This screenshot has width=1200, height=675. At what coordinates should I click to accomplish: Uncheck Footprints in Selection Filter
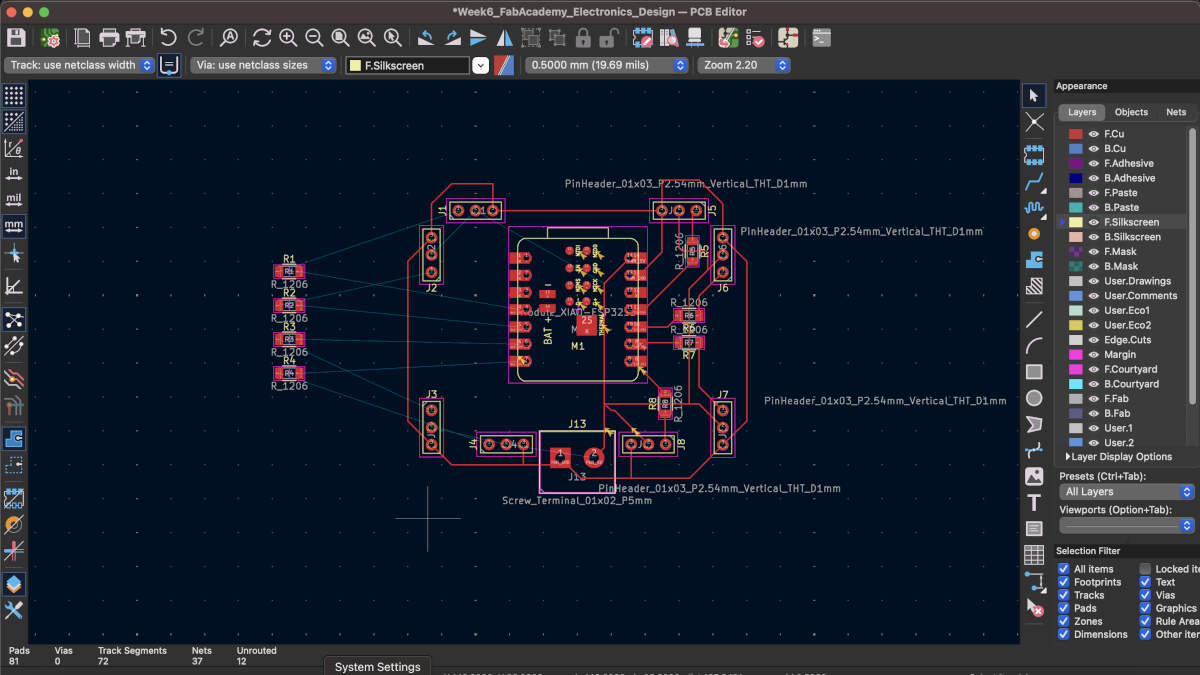(x=1064, y=582)
